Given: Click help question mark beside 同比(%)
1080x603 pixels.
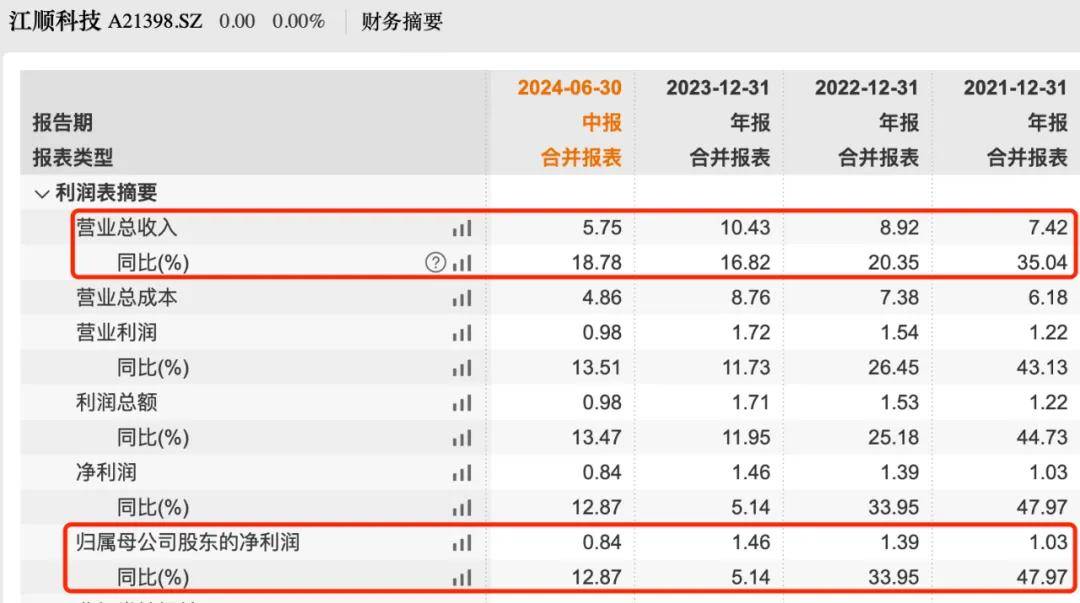Looking at the screenshot, I should 435,263.
